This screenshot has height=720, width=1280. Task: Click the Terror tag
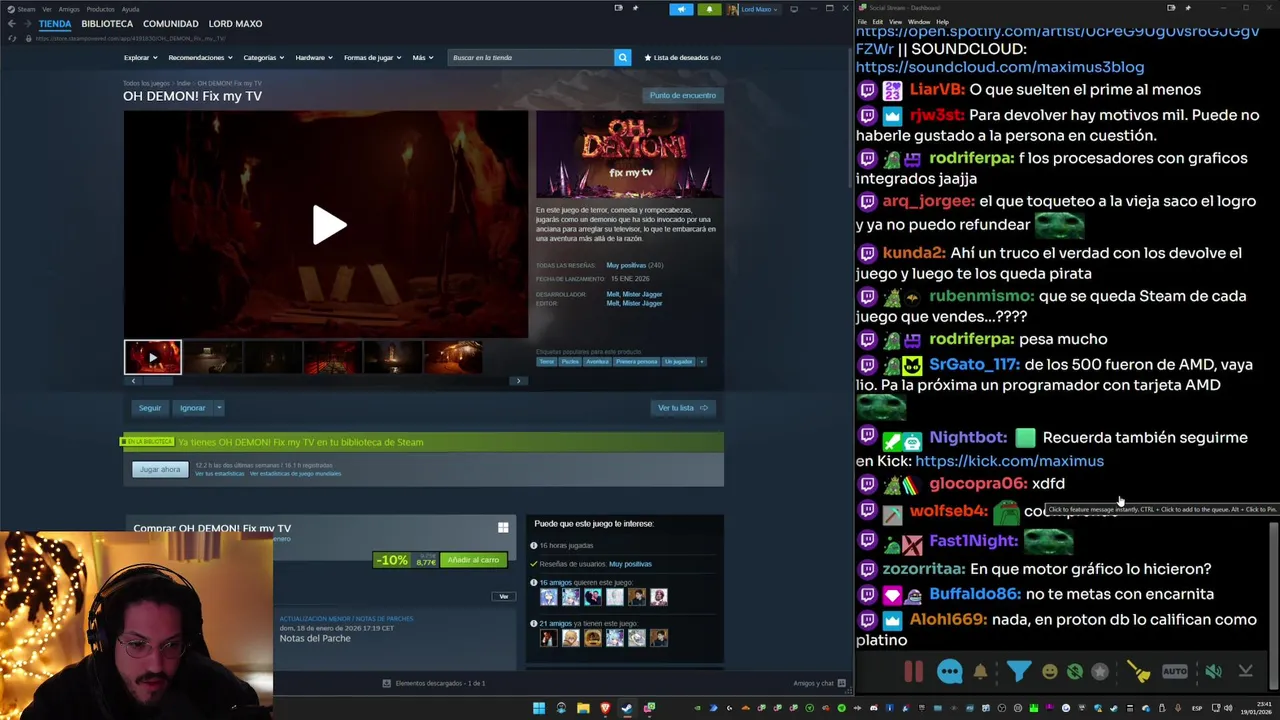pyautogui.click(x=546, y=362)
